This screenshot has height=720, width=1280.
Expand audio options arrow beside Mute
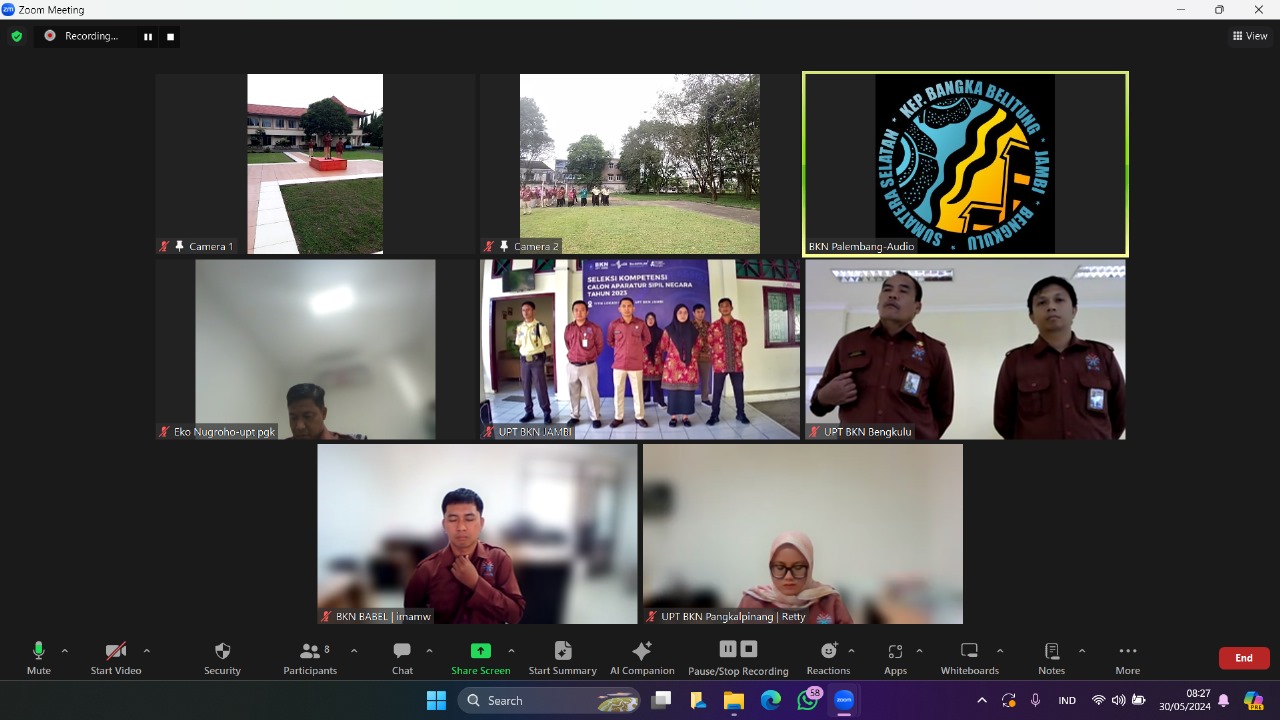65,651
